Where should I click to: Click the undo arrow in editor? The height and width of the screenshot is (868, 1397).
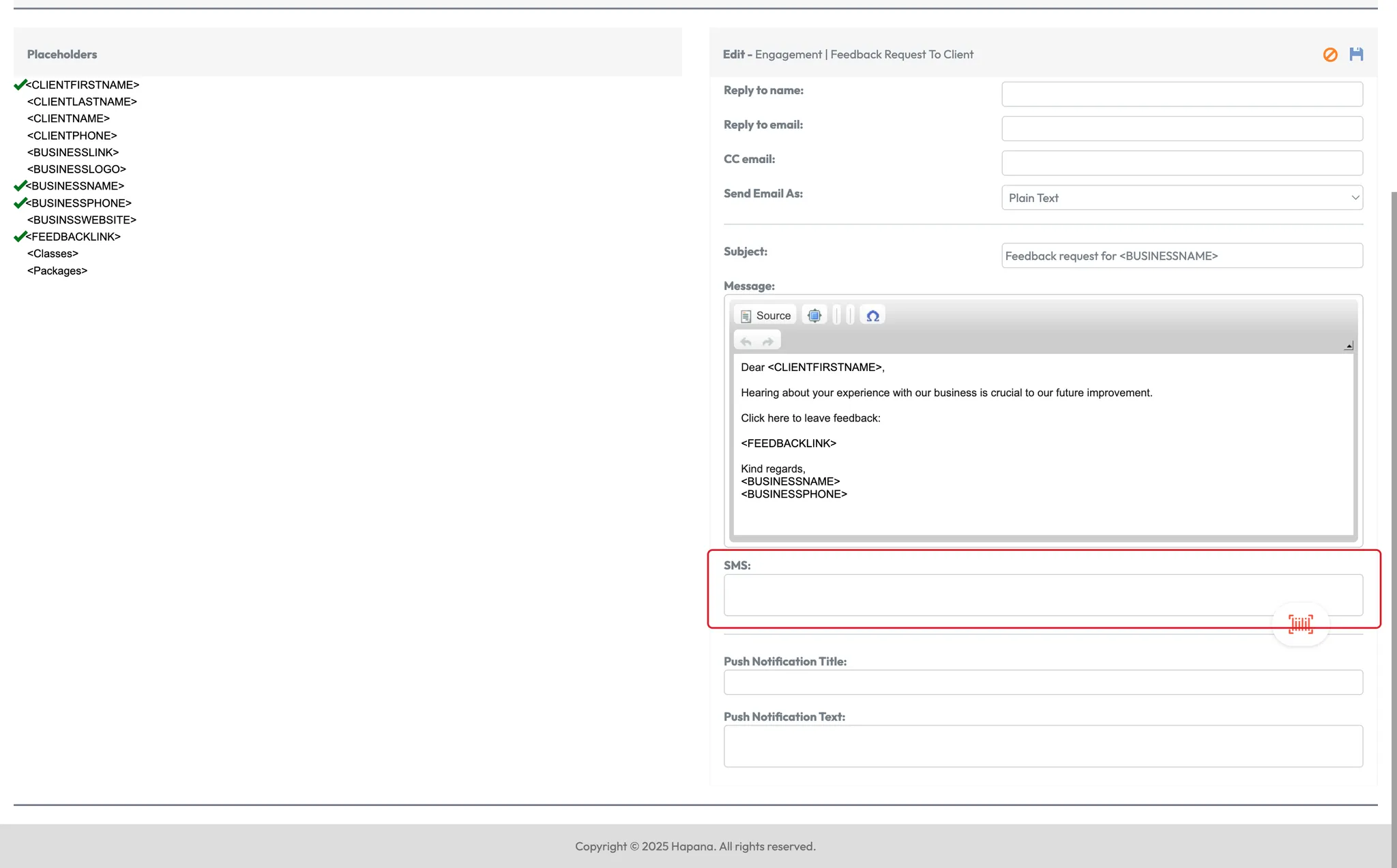pyautogui.click(x=746, y=342)
